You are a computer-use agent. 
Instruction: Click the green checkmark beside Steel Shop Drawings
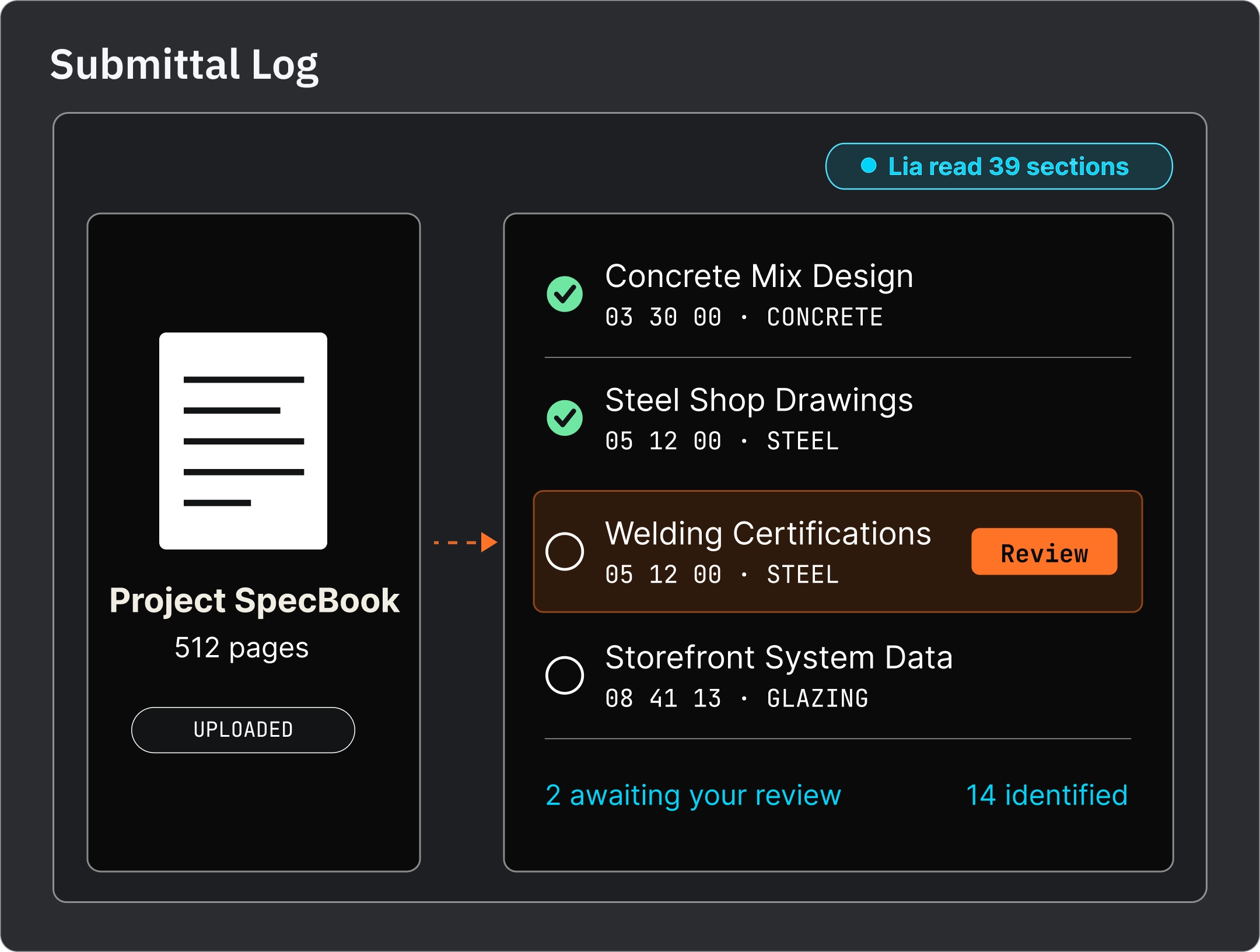coord(565,418)
